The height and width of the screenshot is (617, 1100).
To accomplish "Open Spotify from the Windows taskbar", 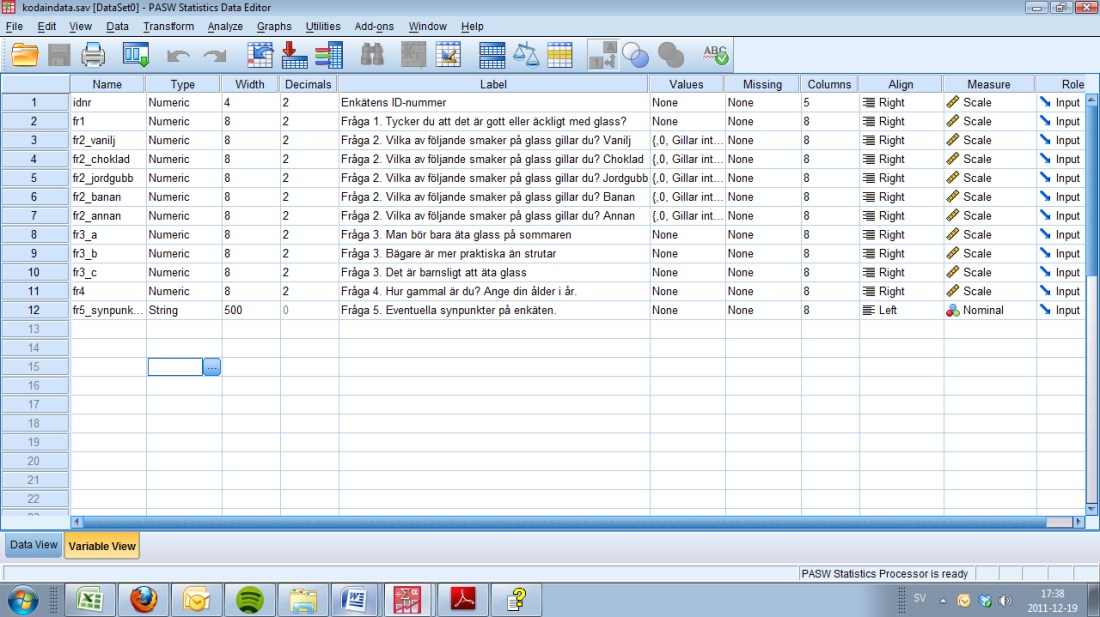I will coord(249,599).
